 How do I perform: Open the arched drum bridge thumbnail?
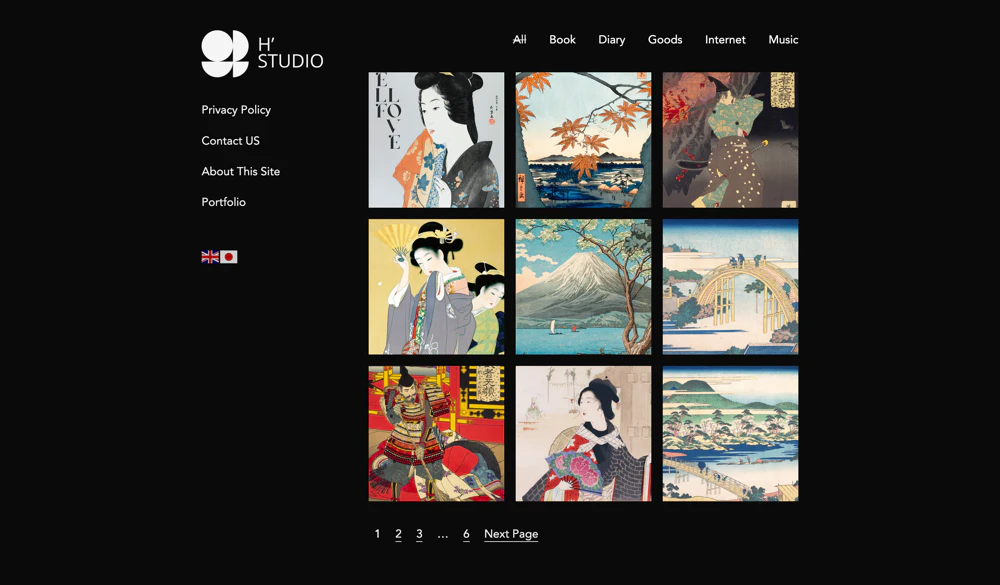(730, 286)
